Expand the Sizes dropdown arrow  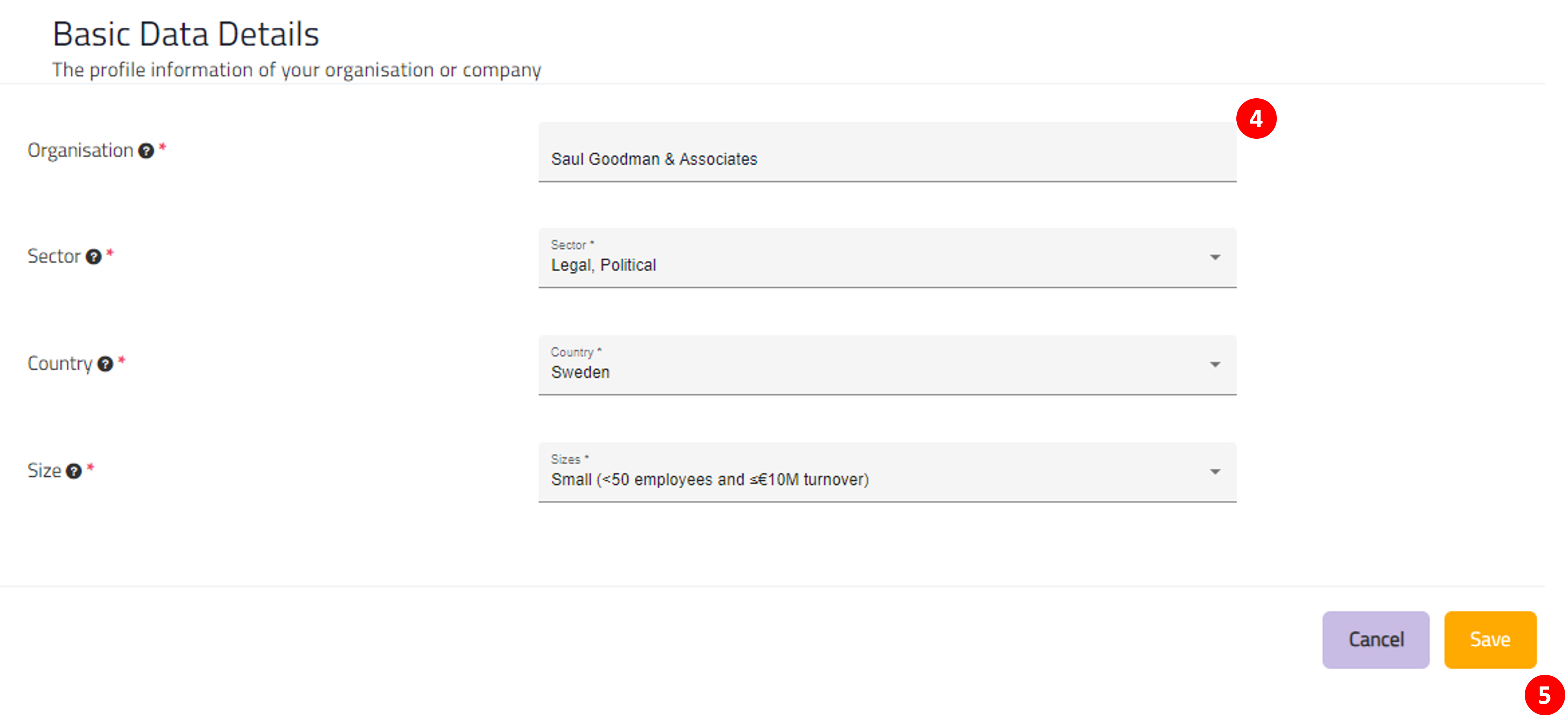1215,472
